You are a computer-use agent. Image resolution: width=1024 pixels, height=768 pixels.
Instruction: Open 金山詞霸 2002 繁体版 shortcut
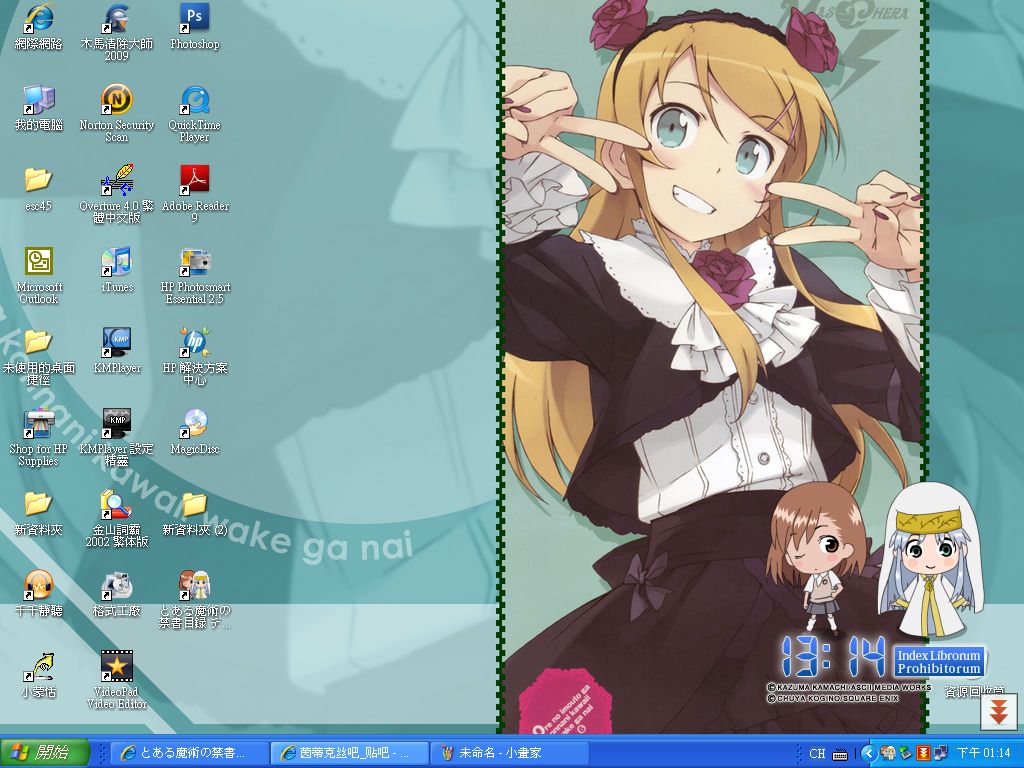coord(116,519)
